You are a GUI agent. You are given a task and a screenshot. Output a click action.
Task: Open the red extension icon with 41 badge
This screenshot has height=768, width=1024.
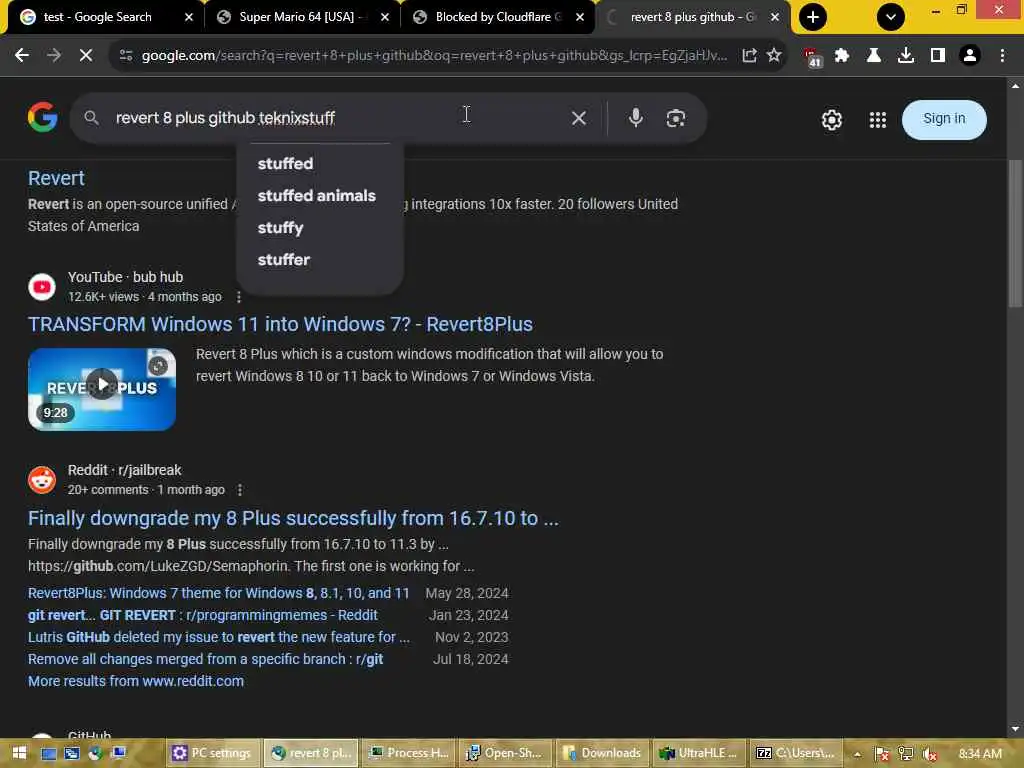pyautogui.click(x=812, y=57)
